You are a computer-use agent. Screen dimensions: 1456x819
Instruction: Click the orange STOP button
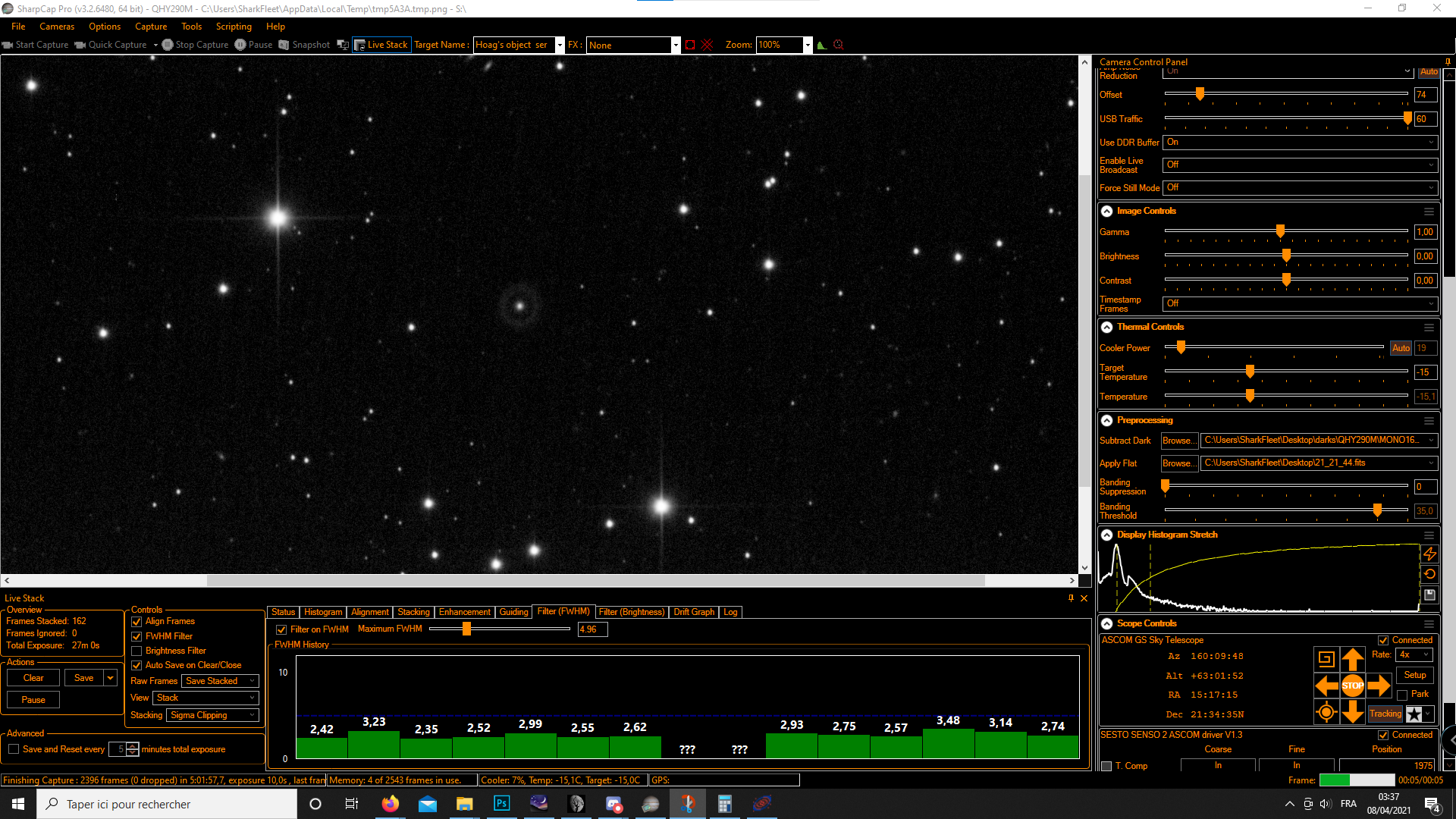tap(1353, 686)
